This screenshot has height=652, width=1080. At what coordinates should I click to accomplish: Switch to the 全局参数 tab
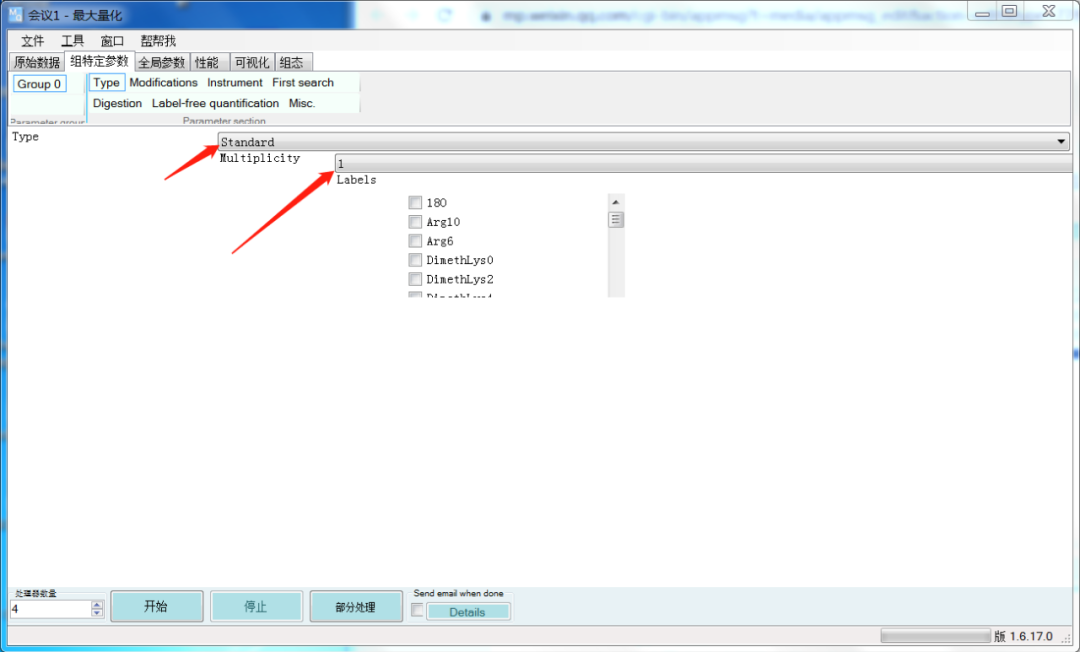[161, 61]
